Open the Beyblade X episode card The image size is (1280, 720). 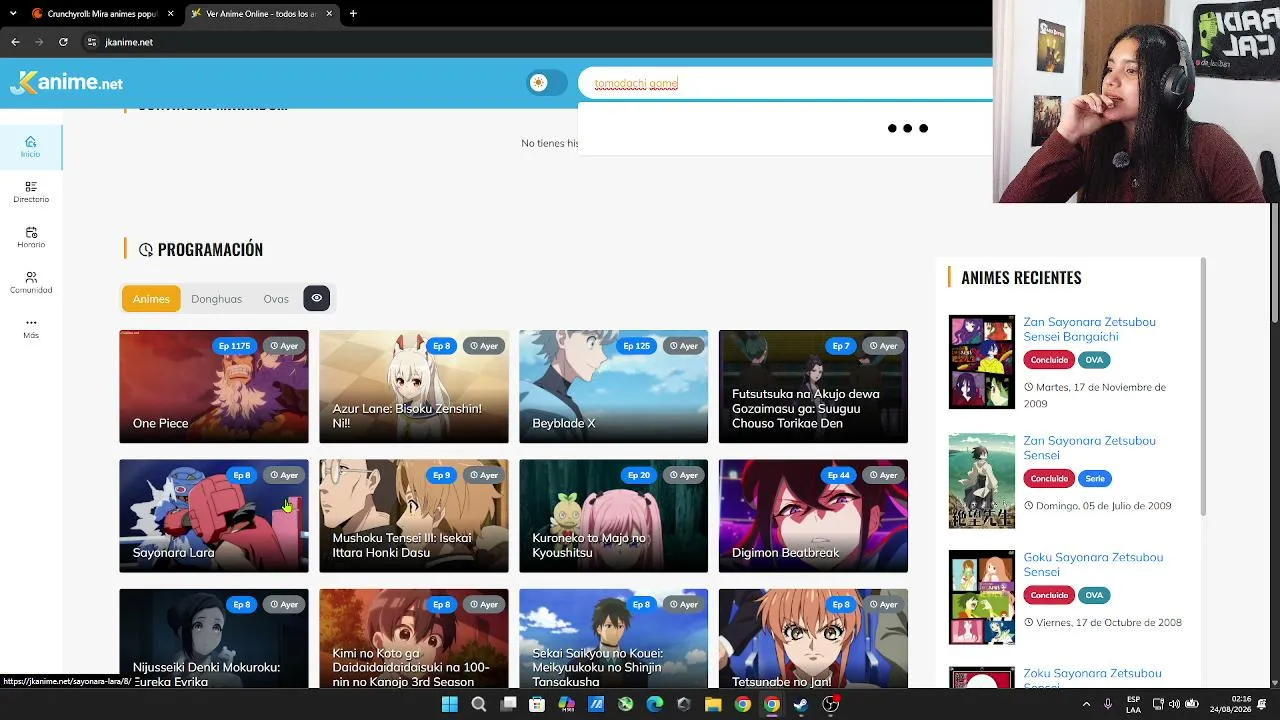point(613,386)
